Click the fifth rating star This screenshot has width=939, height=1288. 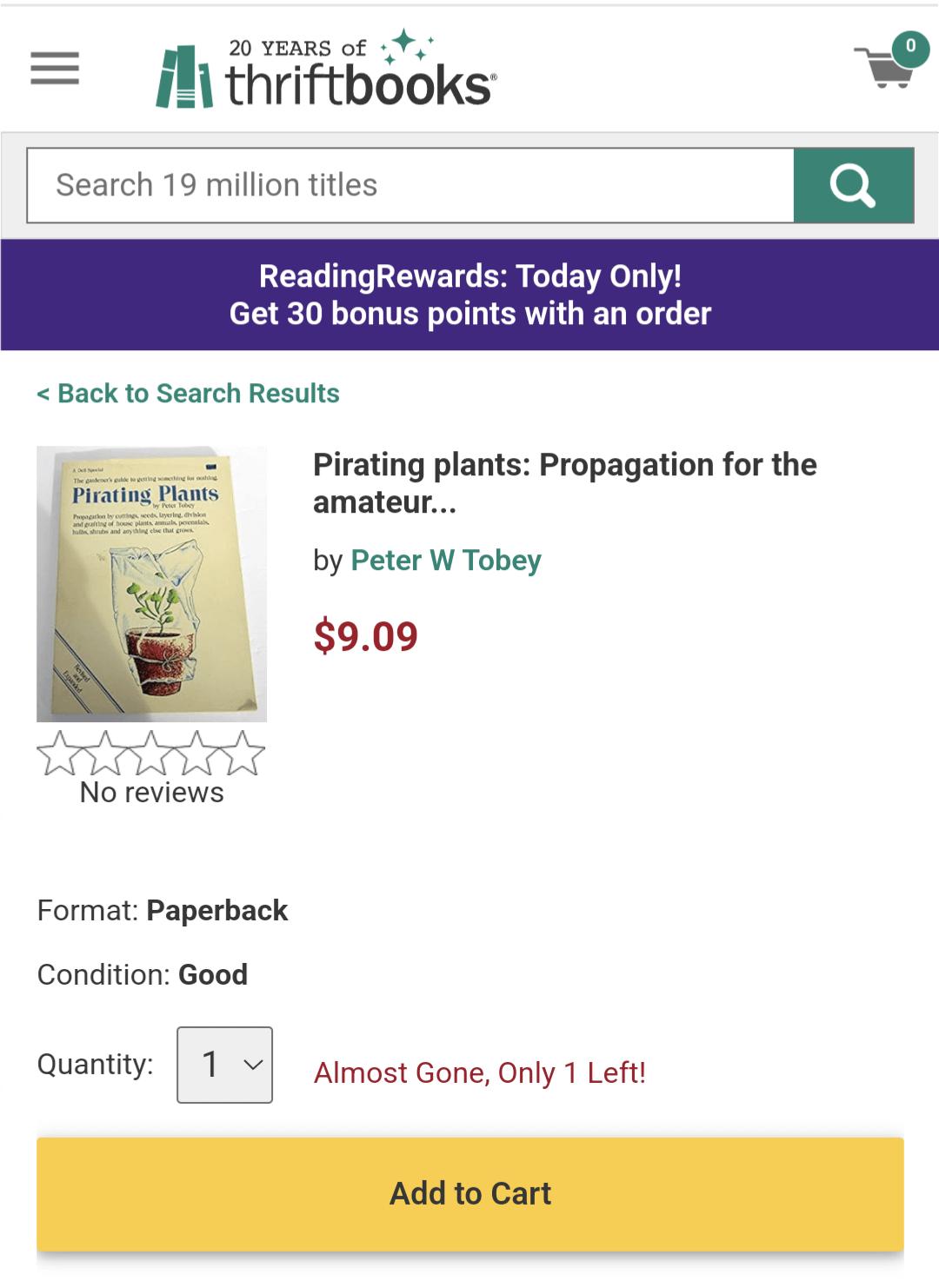tap(243, 753)
